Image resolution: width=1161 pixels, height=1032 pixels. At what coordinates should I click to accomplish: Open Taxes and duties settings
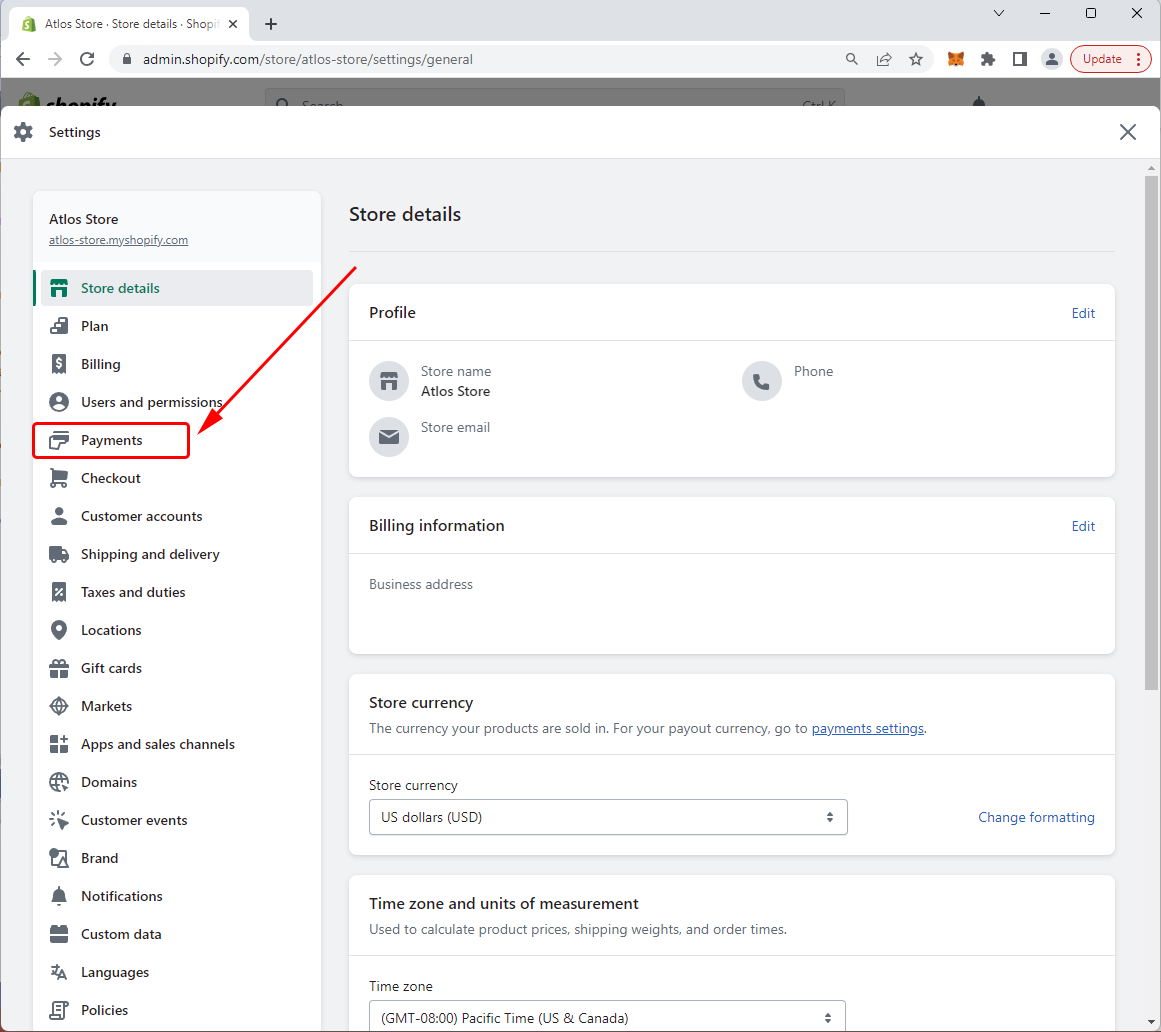point(177,592)
